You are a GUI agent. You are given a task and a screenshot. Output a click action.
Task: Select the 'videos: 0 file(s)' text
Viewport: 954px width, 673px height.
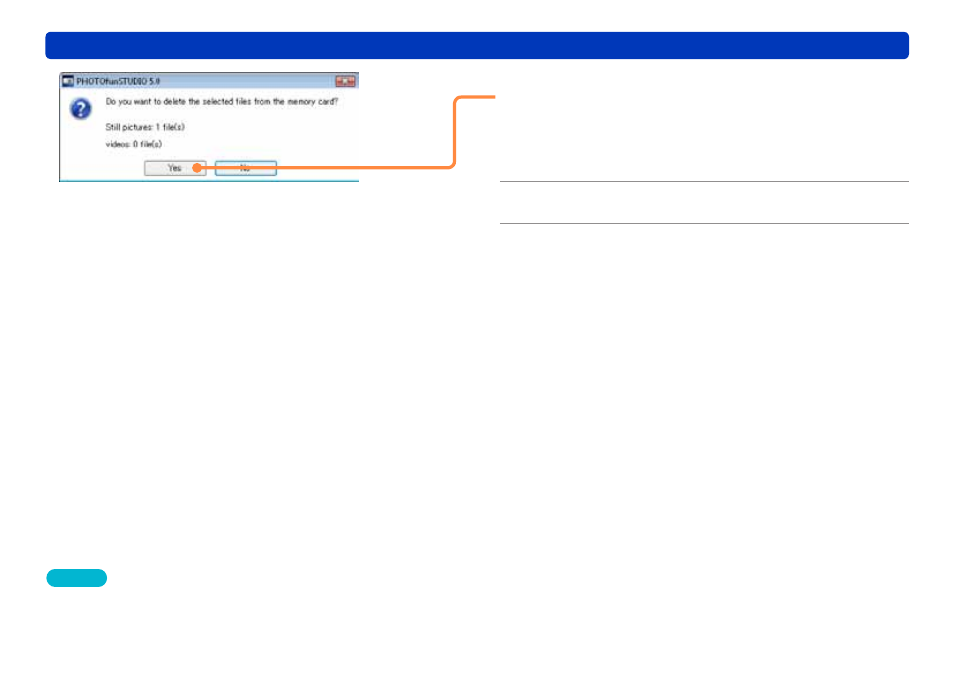(x=134, y=144)
